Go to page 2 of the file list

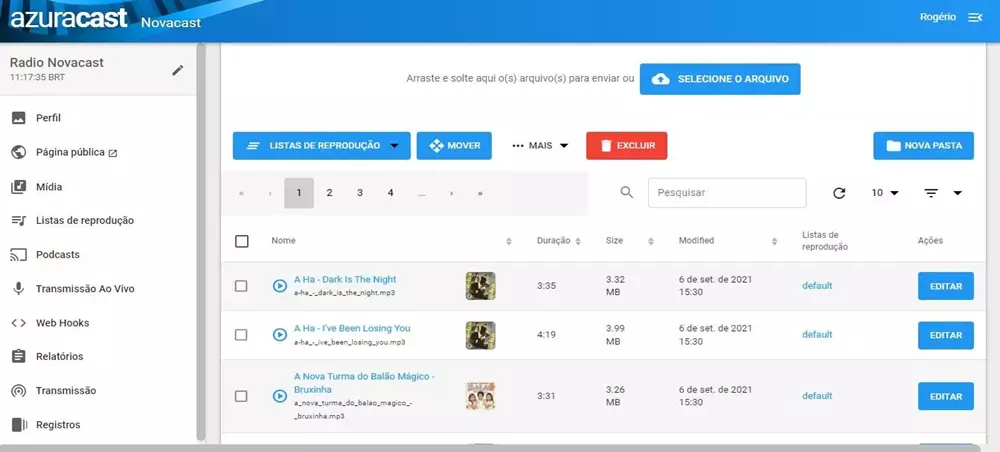tap(329, 193)
